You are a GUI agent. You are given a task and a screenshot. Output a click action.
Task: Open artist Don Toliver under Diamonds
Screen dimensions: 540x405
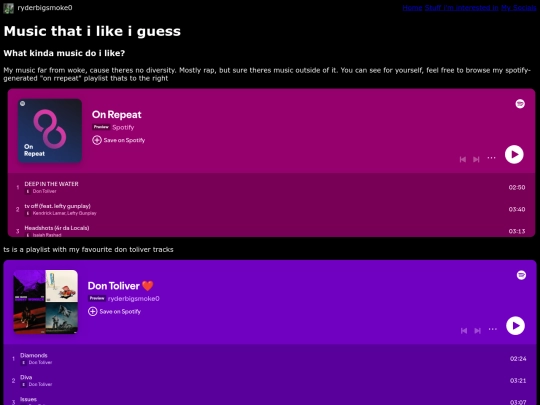[x=40, y=362]
